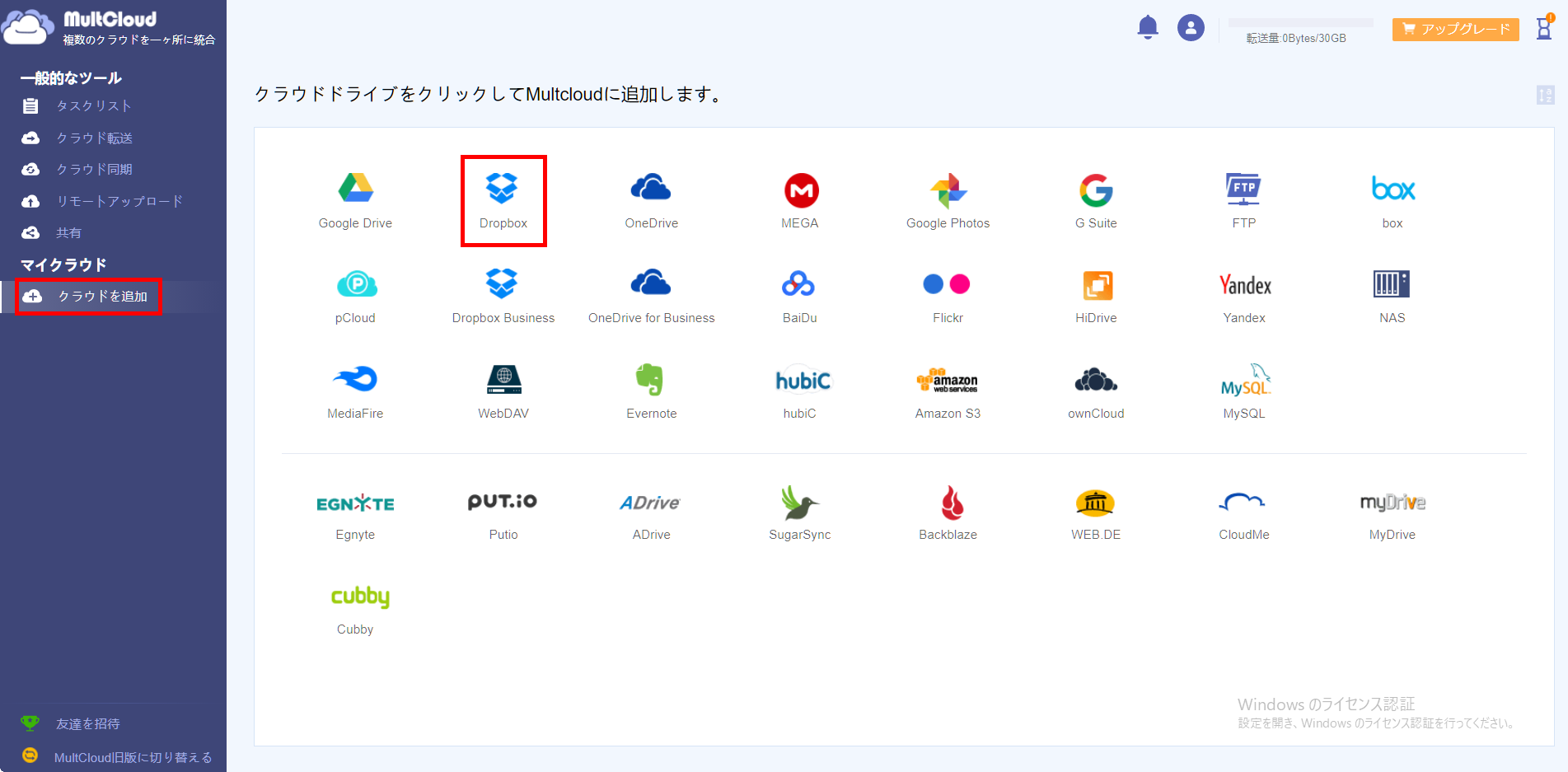The width and height of the screenshot is (1568, 772).
Task: Click the MultCloud logo
Action: (x=109, y=27)
